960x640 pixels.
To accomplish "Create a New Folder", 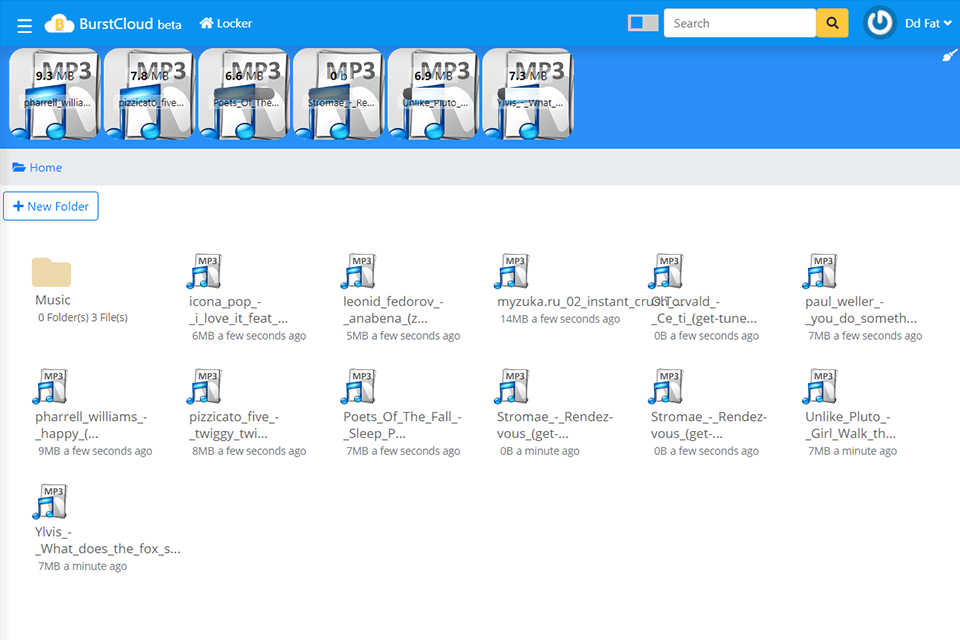I will coord(51,206).
